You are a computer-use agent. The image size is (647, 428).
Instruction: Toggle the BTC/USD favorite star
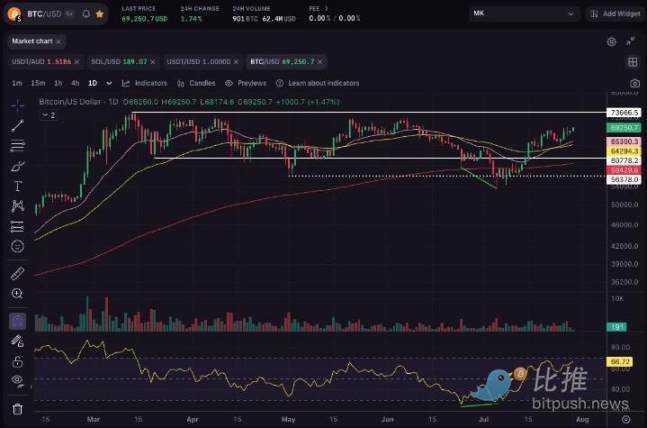point(99,14)
